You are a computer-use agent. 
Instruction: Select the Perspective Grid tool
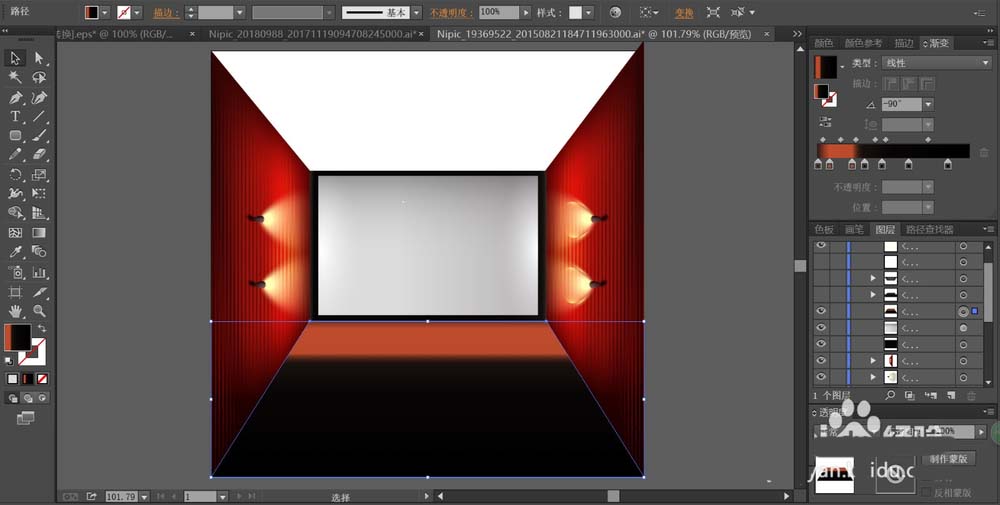click(x=39, y=213)
